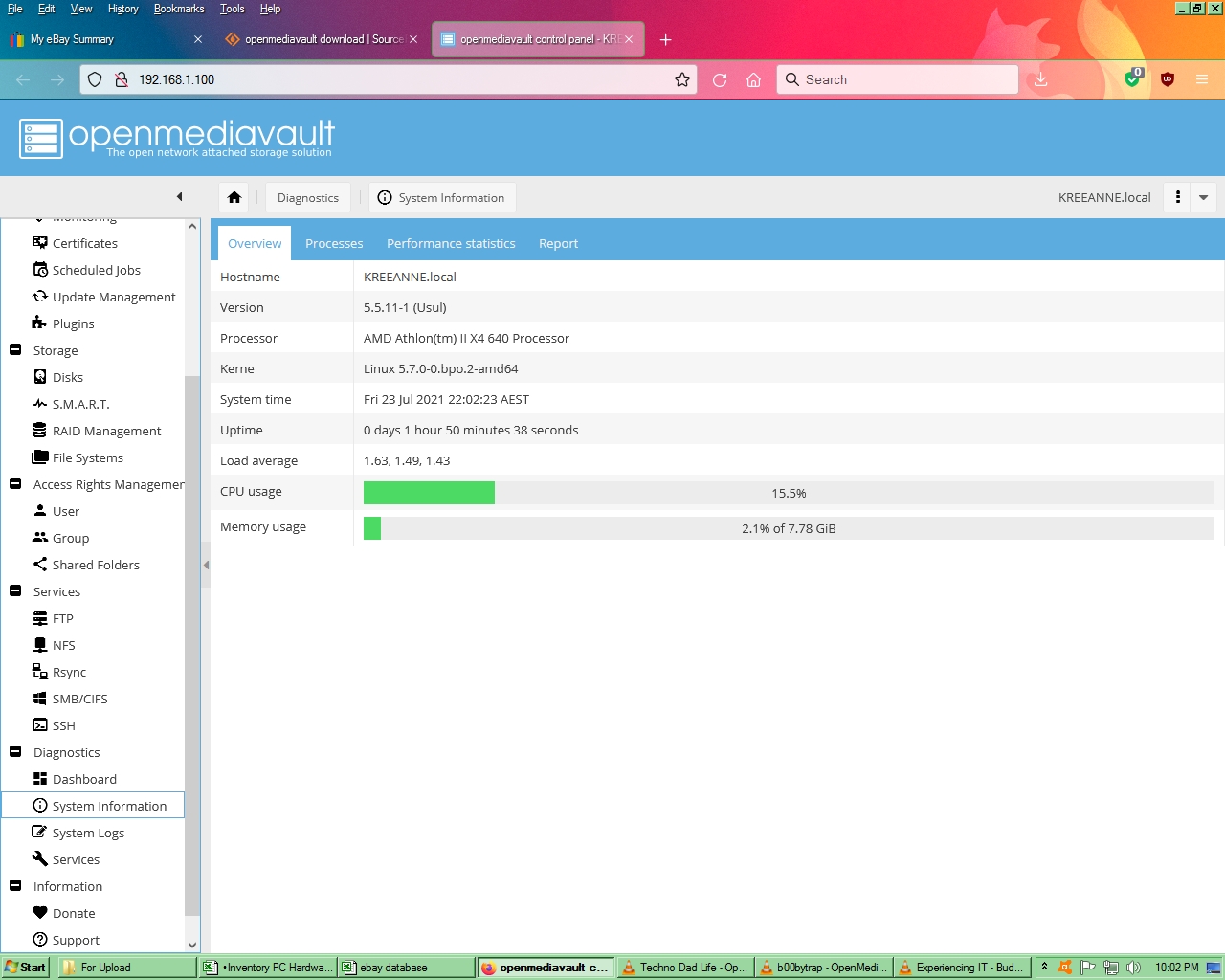Click the Diagnostics breadcrumb
Viewport: 1225px width, 980px height.
(307, 197)
